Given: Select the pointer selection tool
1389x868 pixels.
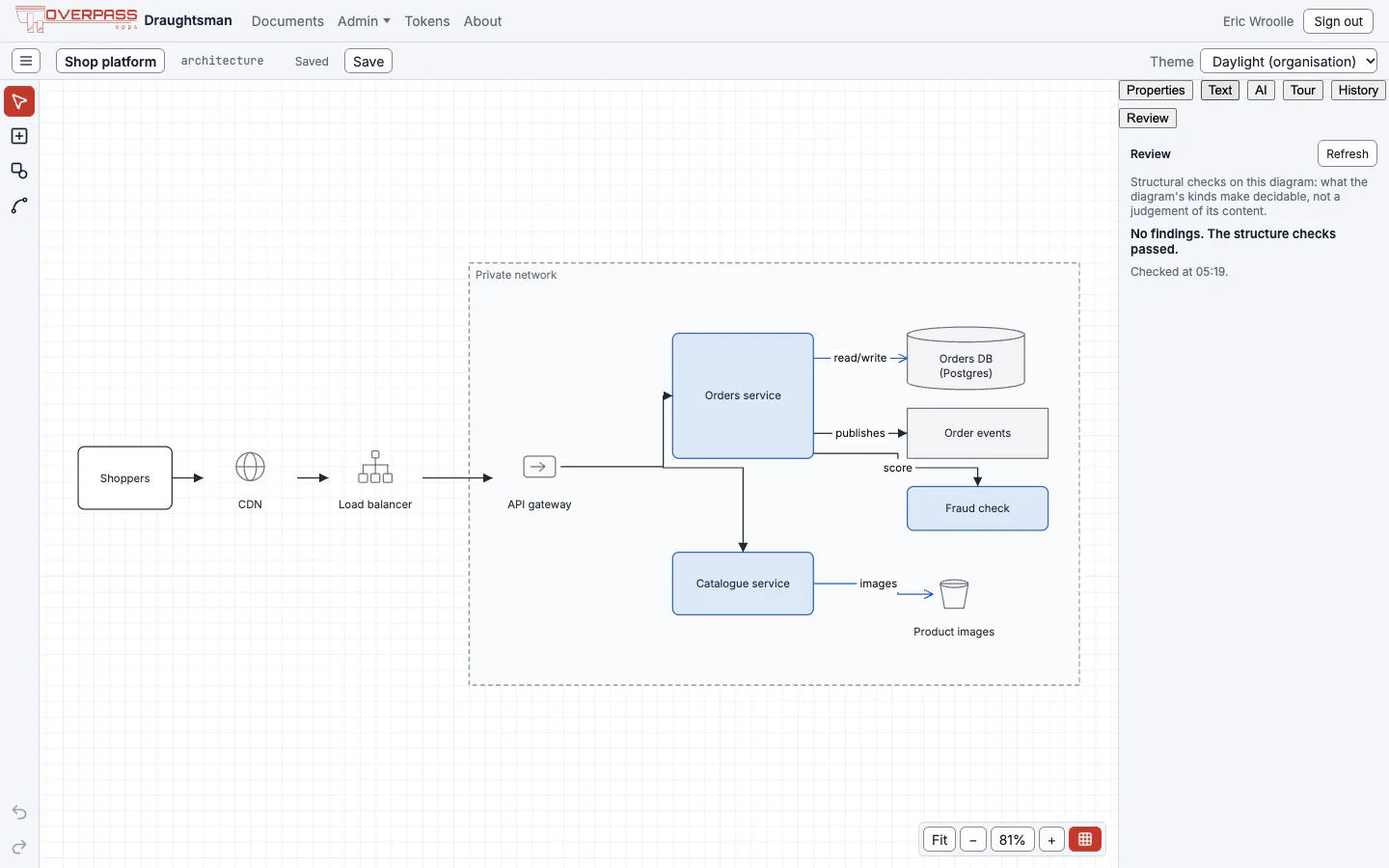Looking at the screenshot, I should pos(19,101).
